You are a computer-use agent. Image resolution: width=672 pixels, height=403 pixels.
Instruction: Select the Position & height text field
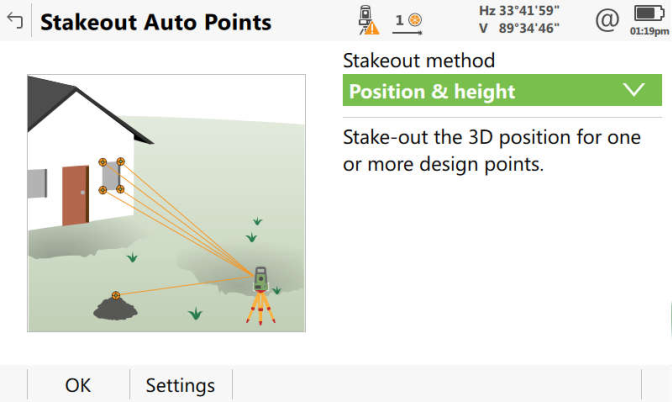[x=432, y=91]
